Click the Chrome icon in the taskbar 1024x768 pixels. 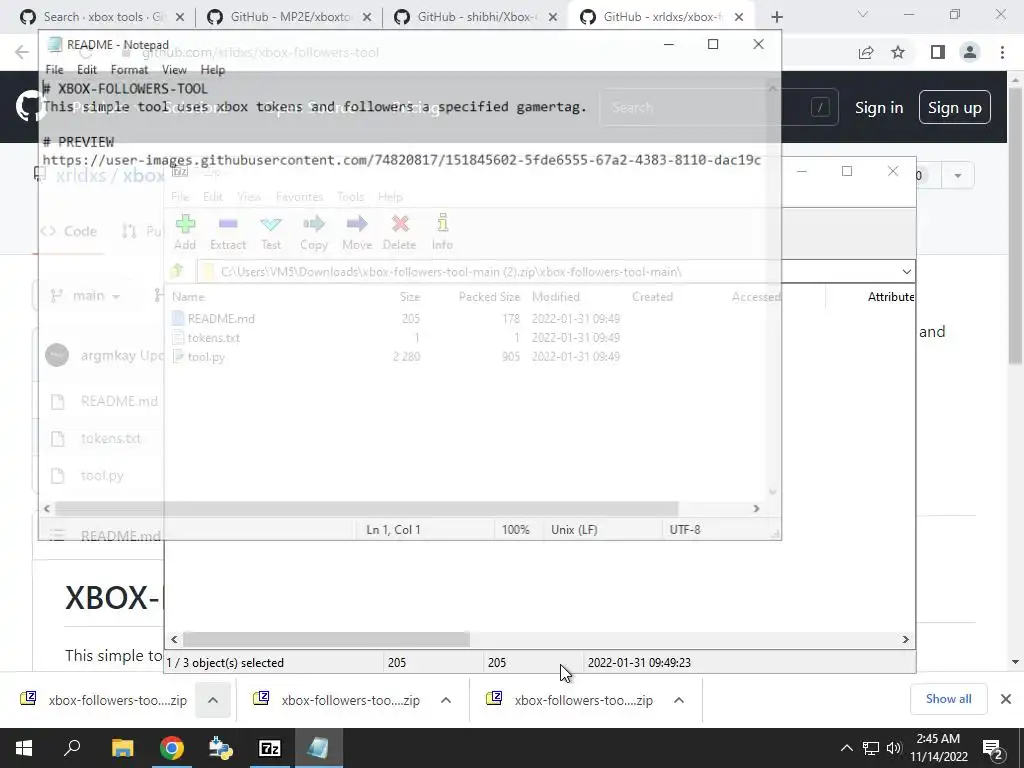click(x=172, y=748)
